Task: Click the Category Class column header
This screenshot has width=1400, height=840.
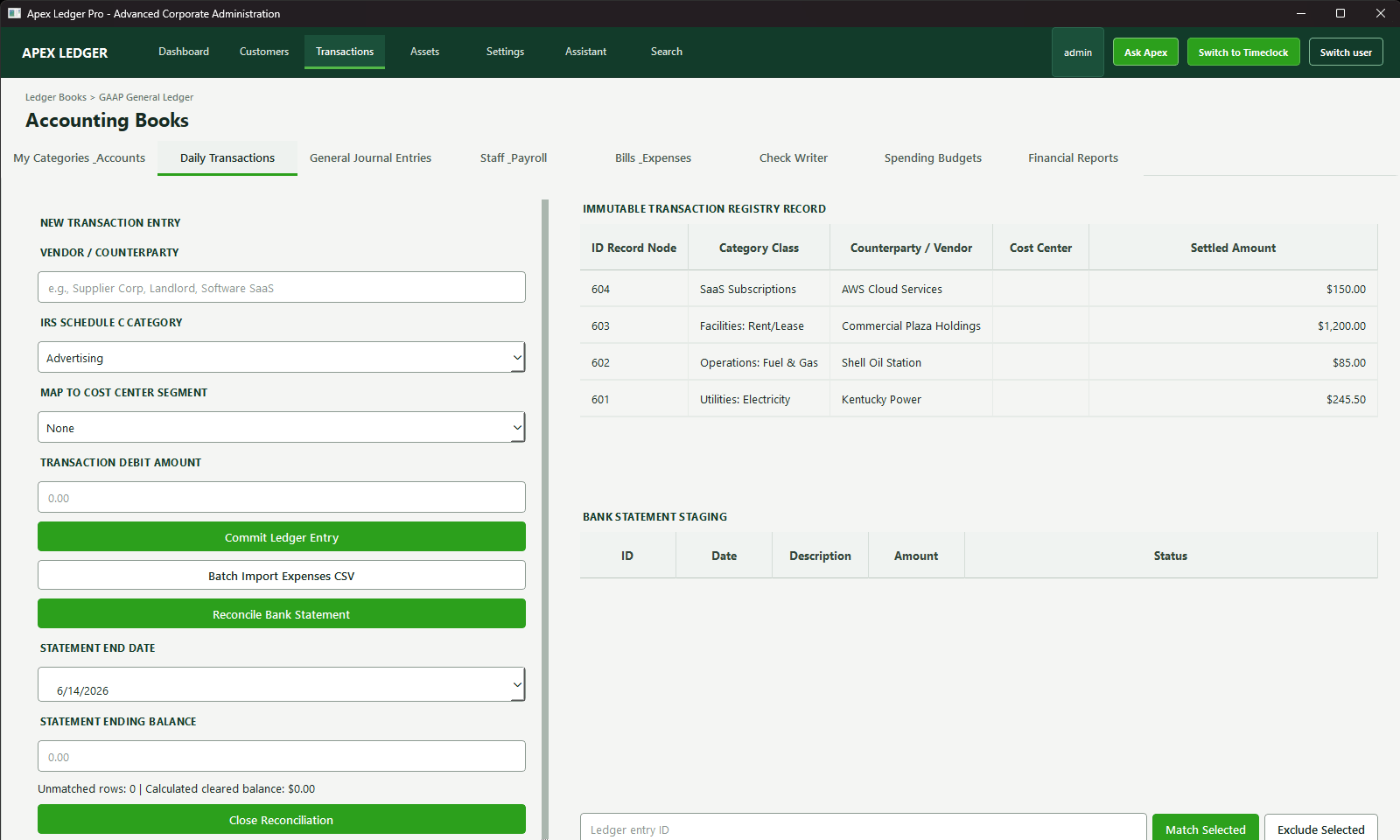Action: coord(759,248)
